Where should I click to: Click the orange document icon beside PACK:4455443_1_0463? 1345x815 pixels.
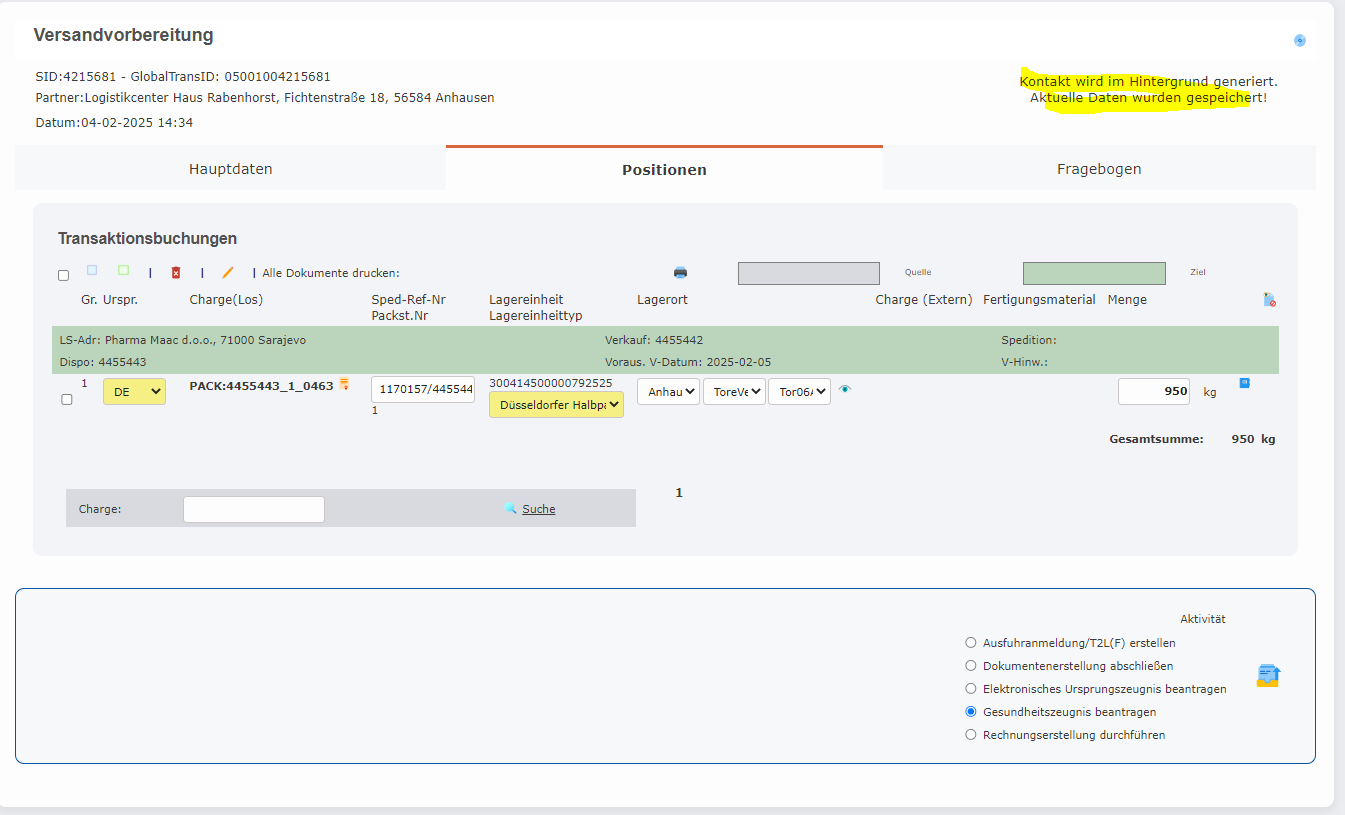[344, 384]
